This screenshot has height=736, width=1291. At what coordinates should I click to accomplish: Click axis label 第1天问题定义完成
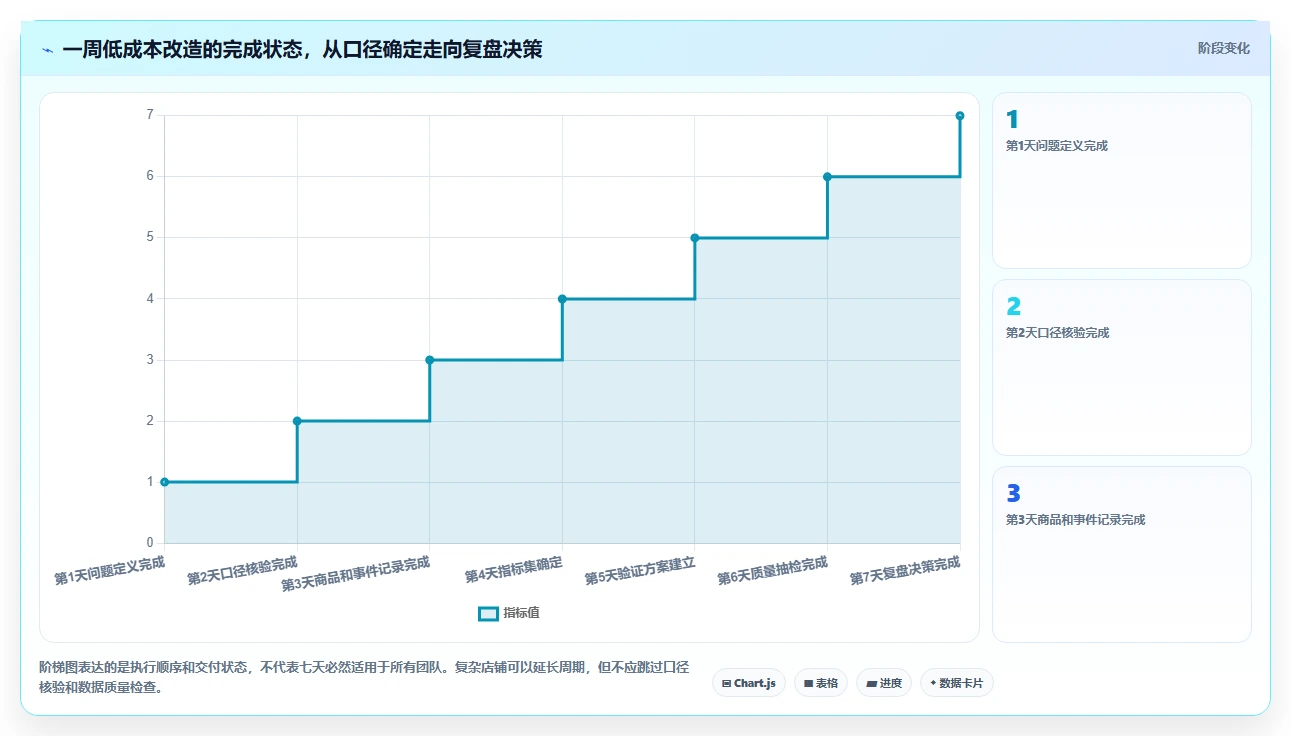click(110, 571)
